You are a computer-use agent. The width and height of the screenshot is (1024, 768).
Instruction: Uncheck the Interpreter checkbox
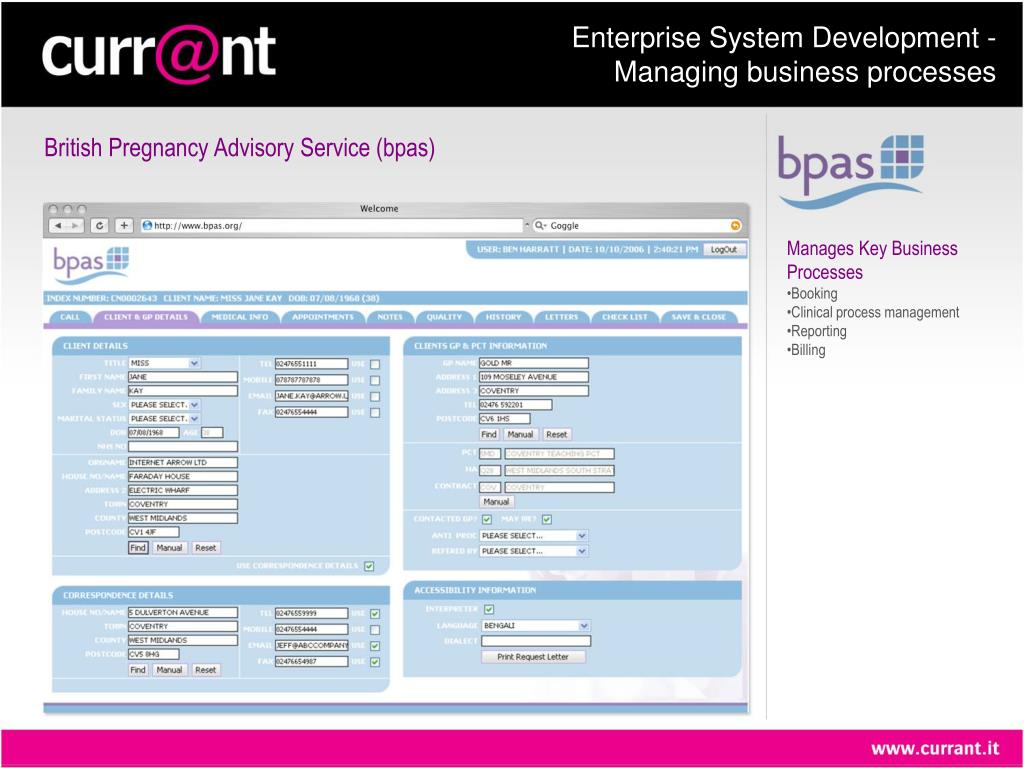(489, 609)
